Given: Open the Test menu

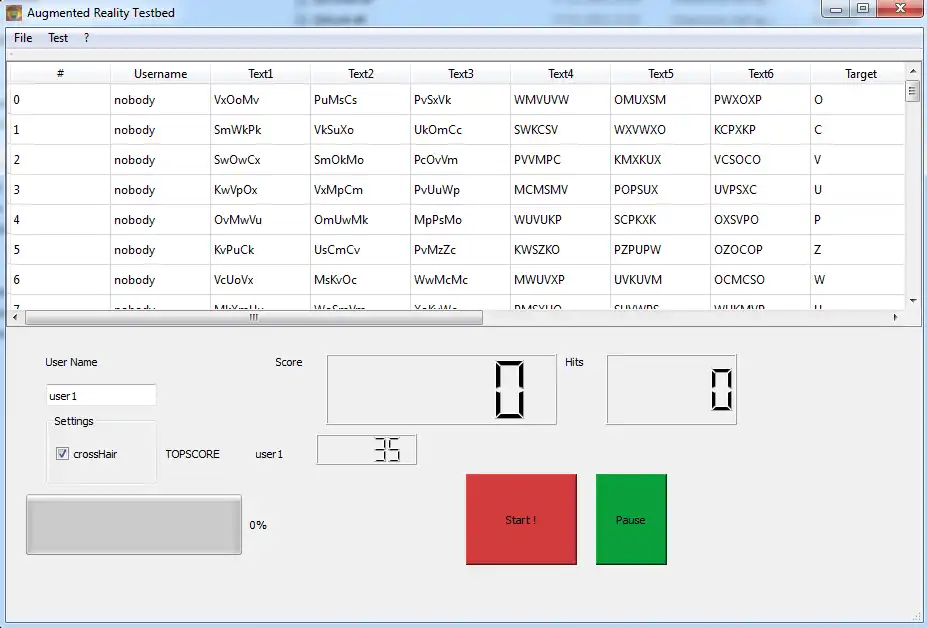Looking at the screenshot, I should pyautogui.click(x=58, y=38).
